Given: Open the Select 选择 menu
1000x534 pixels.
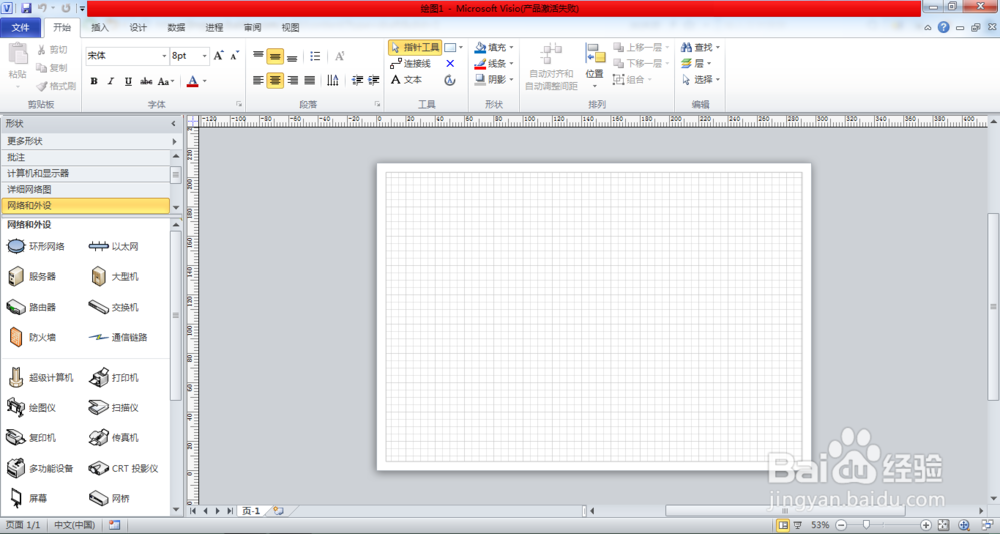Looking at the screenshot, I should (700, 80).
